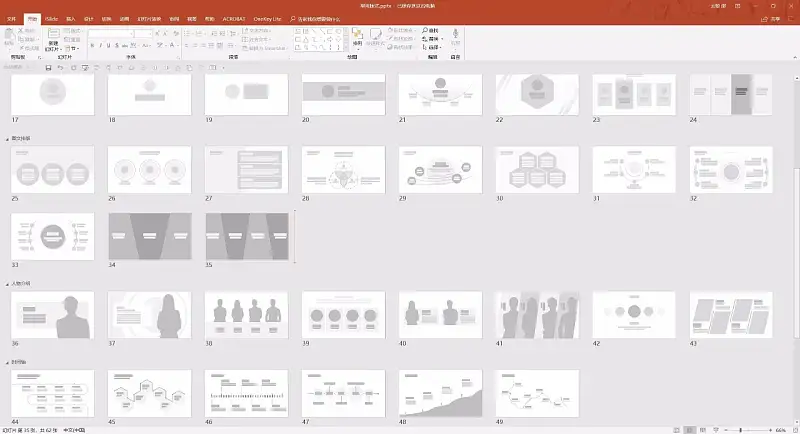This screenshot has height=434, width=800.
Task: Open the File tab
Action: point(11,19)
